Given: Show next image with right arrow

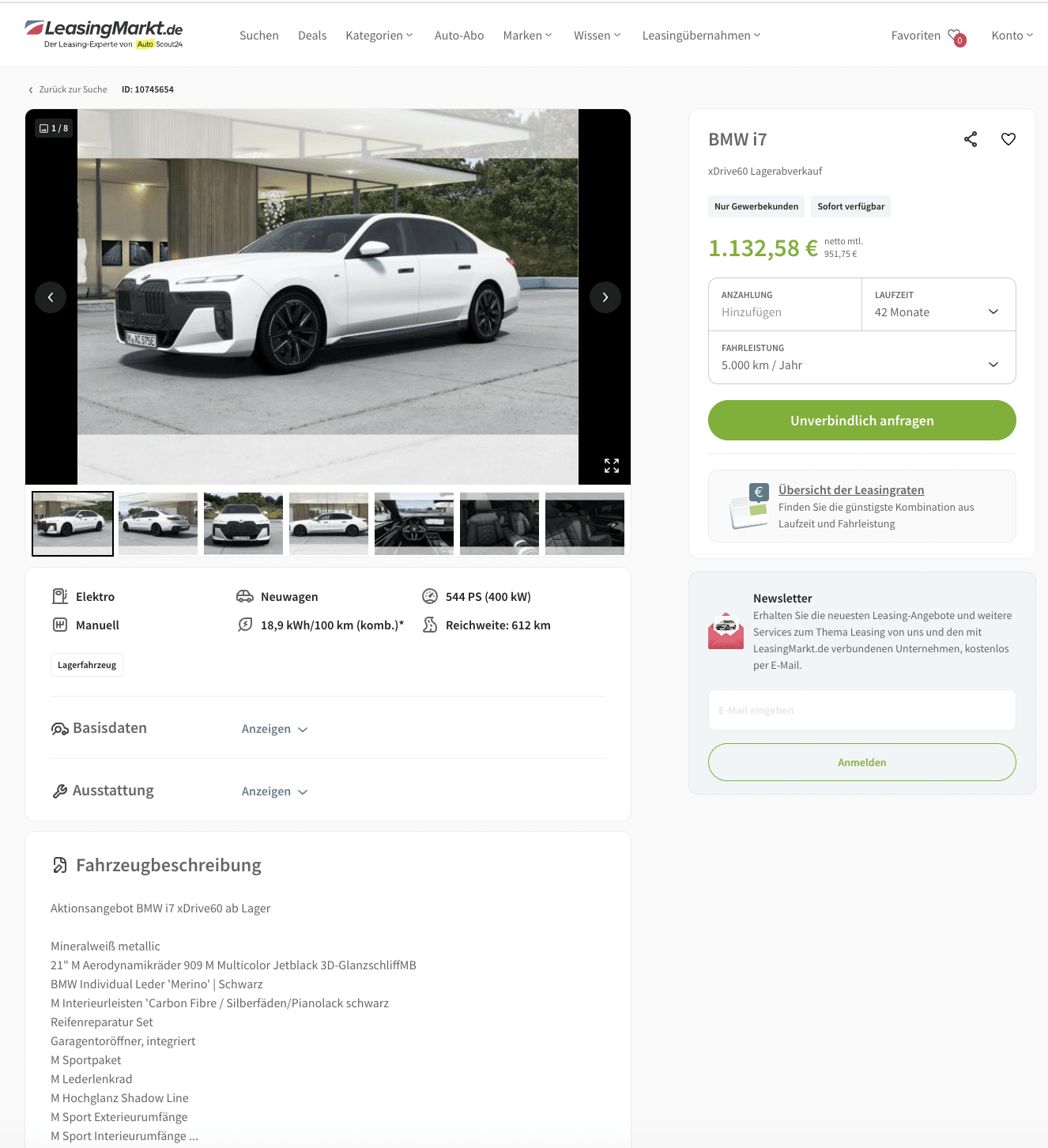Looking at the screenshot, I should [x=605, y=297].
